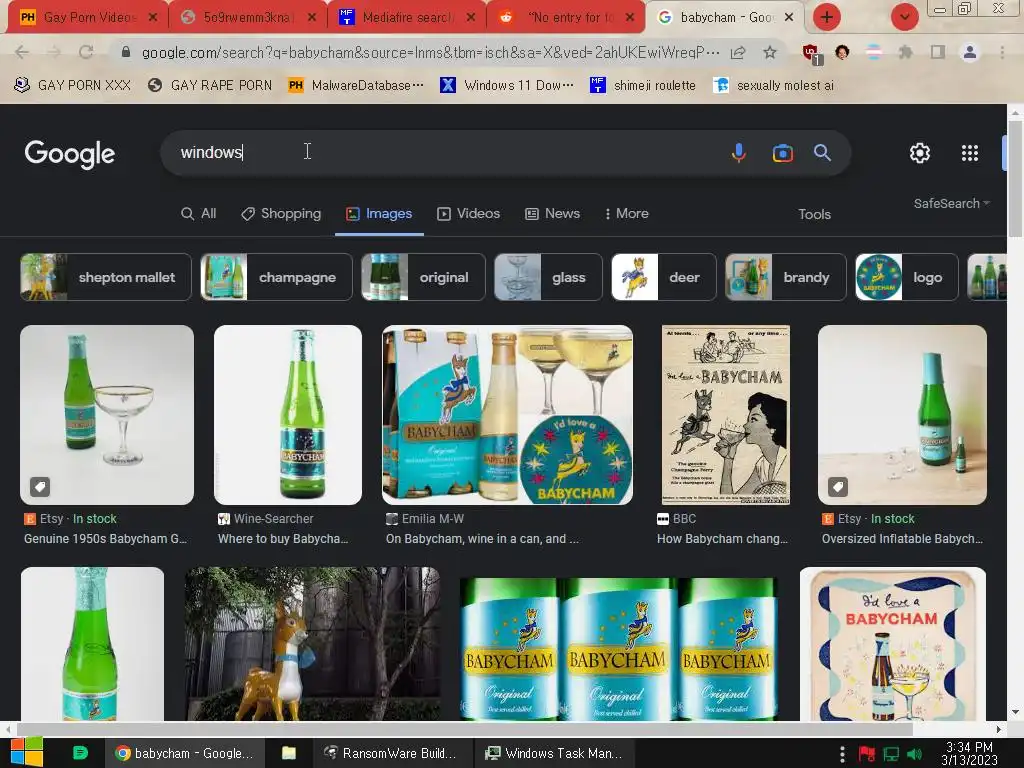Click the volume speaker tray icon

pos(914,754)
